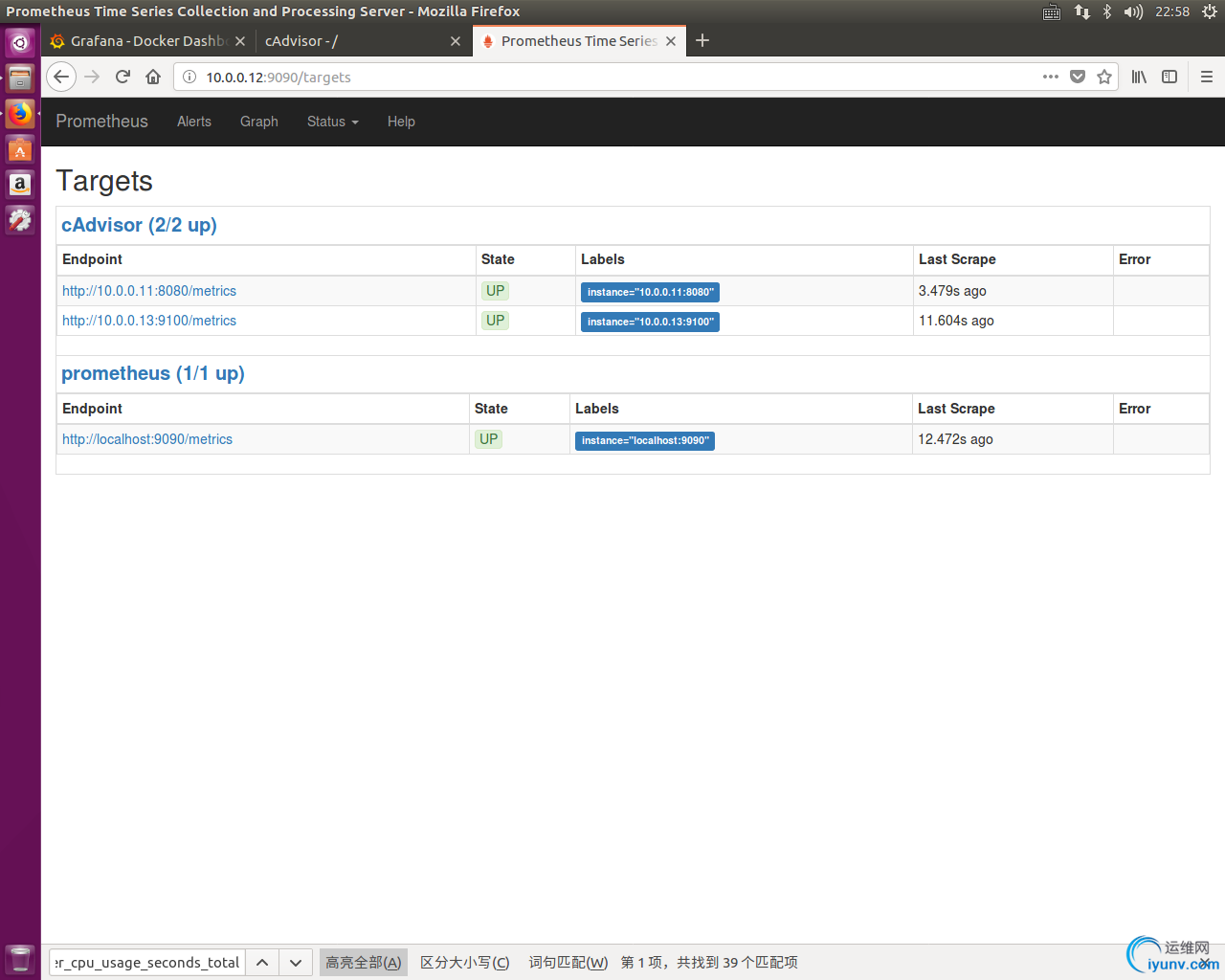Viewport: 1225px width, 980px height.
Task: Click the 39 matches found status text
Action: (x=709, y=963)
